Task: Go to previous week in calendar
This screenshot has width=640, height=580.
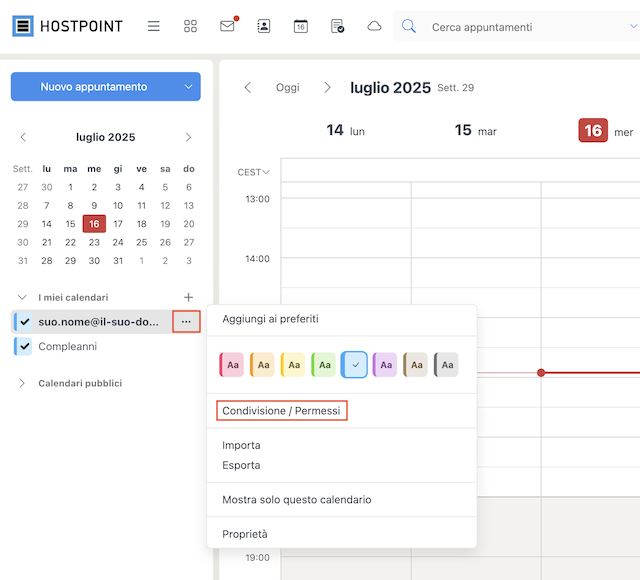Action: pyautogui.click(x=248, y=87)
